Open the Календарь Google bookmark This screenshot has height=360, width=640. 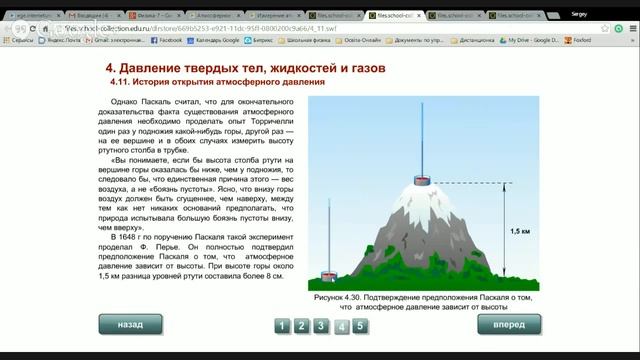pos(213,40)
